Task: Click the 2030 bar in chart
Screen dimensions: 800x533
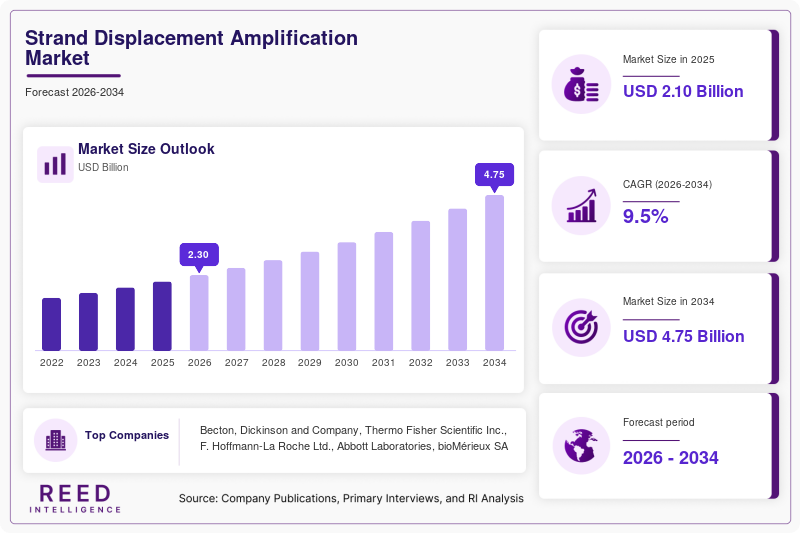Action: click(x=347, y=296)
